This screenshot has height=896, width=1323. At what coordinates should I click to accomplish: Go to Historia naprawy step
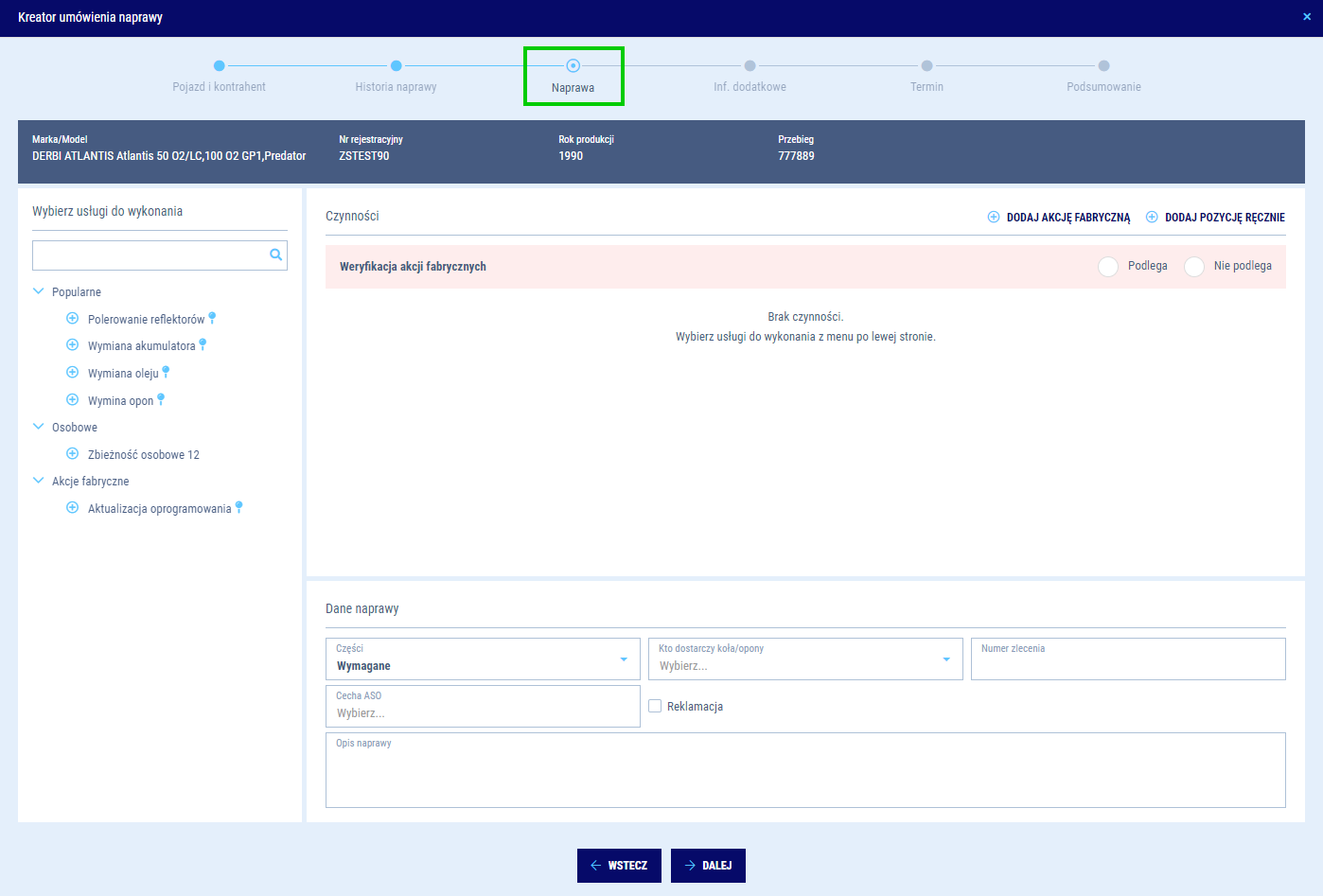[396, 66]
